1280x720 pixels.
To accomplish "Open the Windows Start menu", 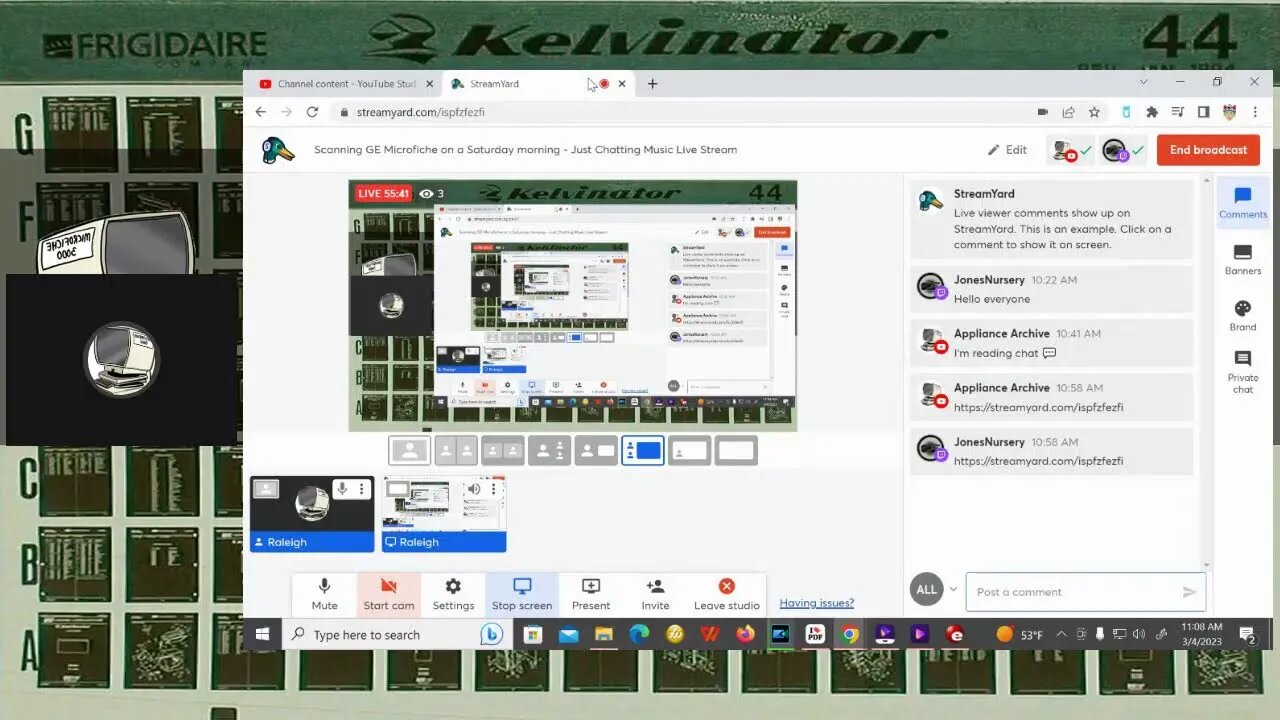I will coord(262,634).
